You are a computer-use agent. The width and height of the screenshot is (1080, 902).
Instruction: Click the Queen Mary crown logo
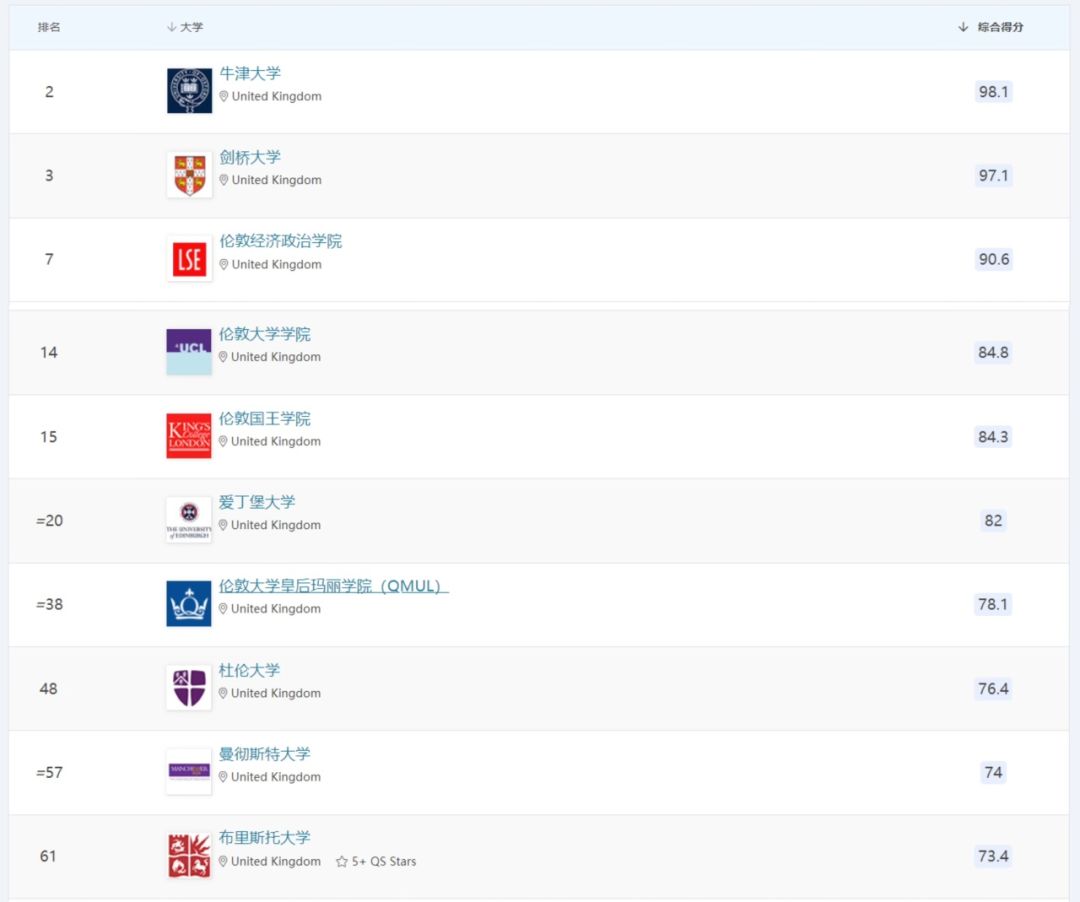tap(189, 604)
